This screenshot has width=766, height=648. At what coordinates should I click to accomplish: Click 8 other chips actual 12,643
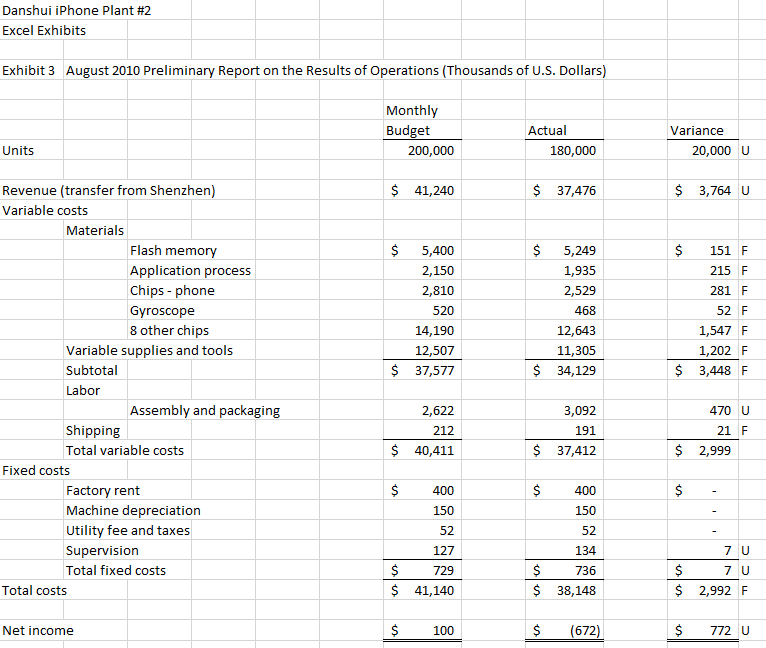coord(576,331)
